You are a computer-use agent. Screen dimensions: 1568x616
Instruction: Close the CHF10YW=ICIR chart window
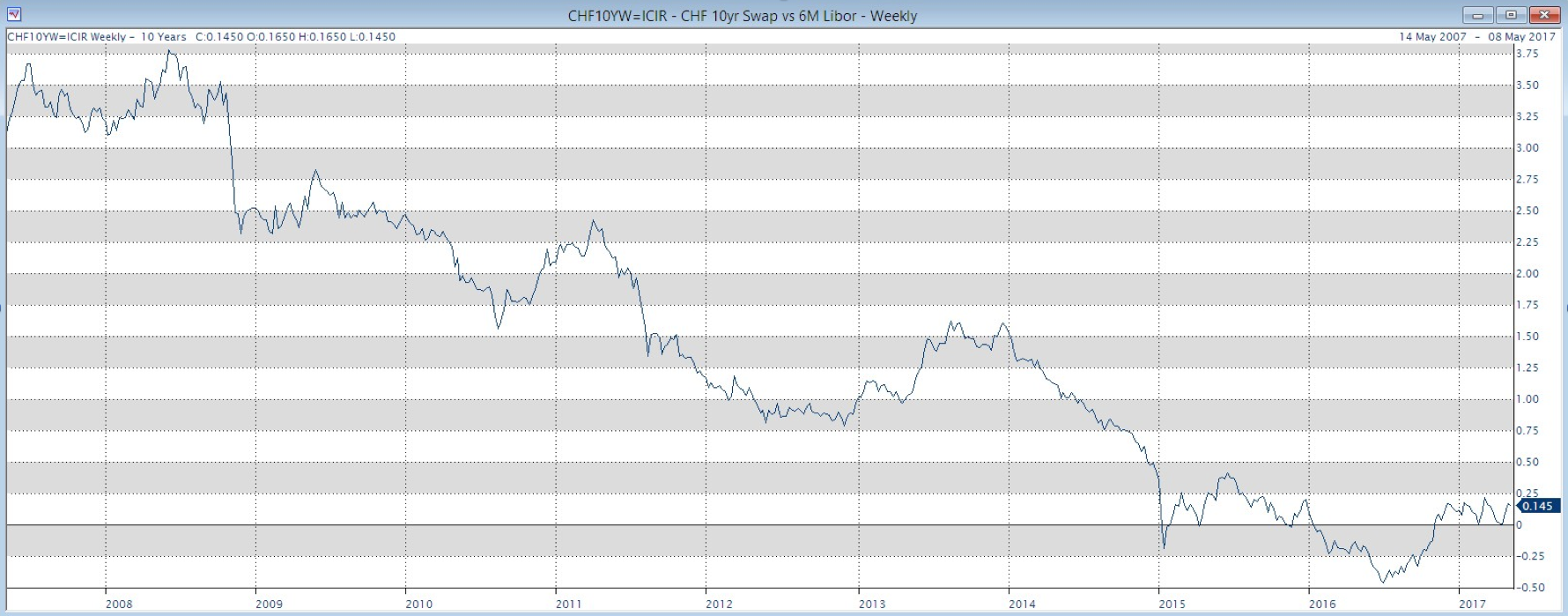tap(1544, 15)
